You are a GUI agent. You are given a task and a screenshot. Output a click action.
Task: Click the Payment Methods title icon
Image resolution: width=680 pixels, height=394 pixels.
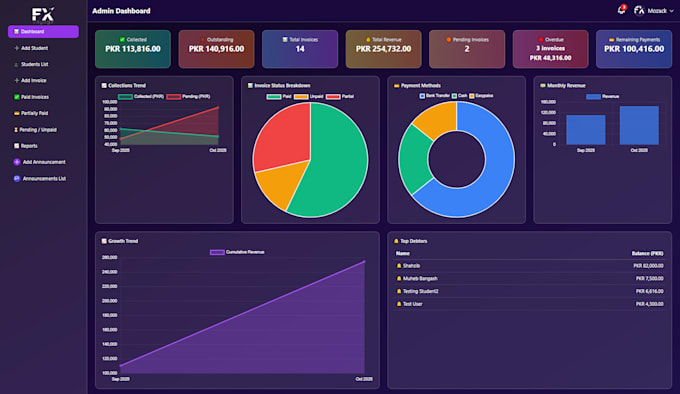click(x=396, y=86)
